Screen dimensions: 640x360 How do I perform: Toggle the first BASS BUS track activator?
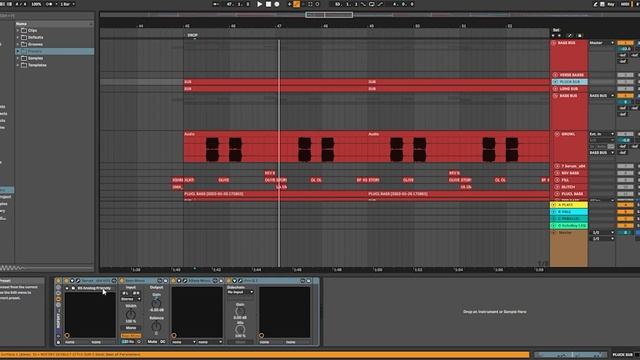pyautogui.click(x=625, y=43)
